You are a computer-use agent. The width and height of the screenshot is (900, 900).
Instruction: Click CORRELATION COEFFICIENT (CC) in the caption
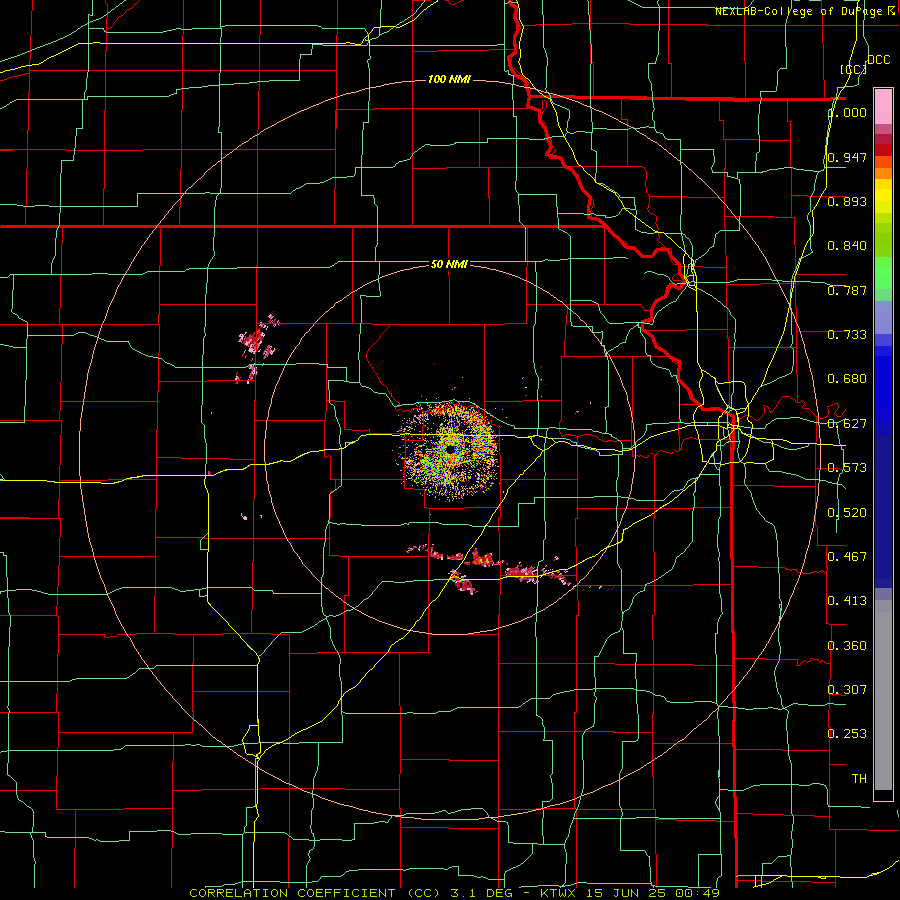(315, 893)
